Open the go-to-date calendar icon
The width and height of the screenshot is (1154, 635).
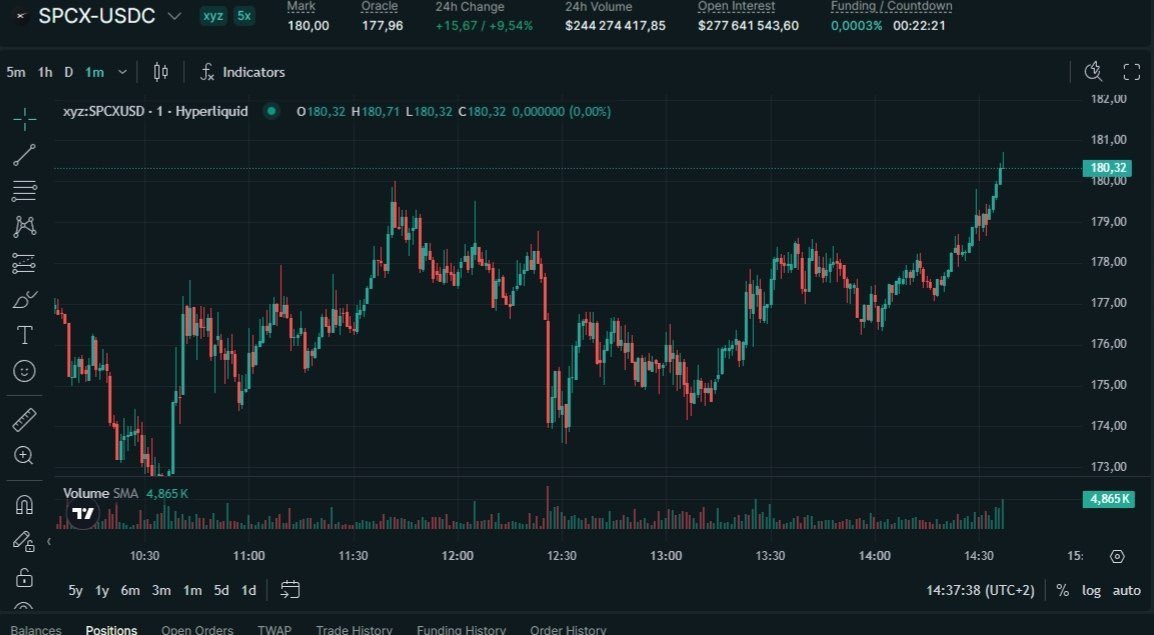(x=290, y=589)
